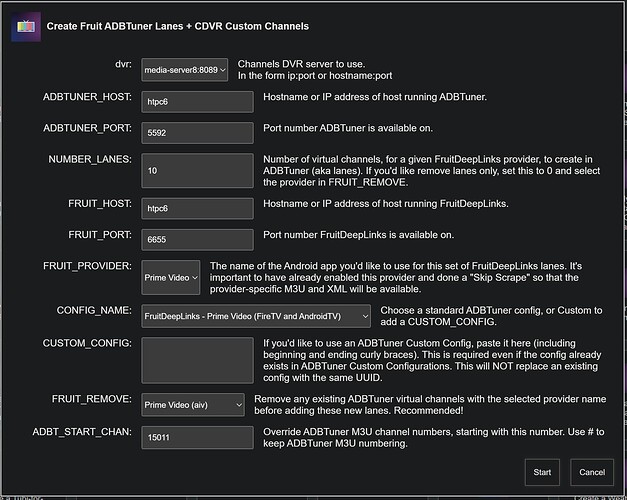This screenshot has width=627, height=500.
Task: Click the 'FRUIT_REMOVE:' field label
Action: 93,398
